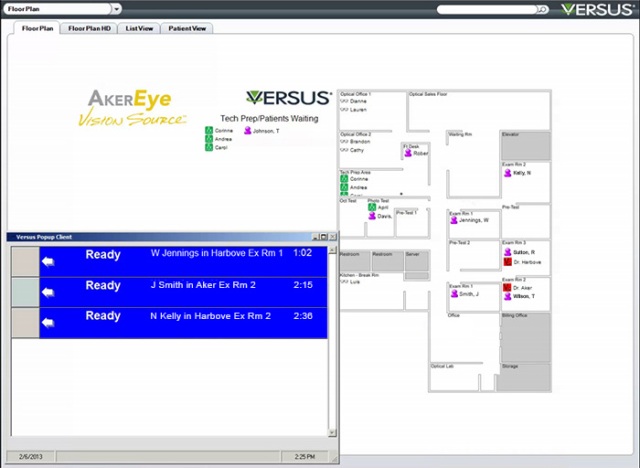Viewport: 640px width, 468px height.
Task: Click Corinne's green staff icon in waiting list
Action: (x=209, y=130)
